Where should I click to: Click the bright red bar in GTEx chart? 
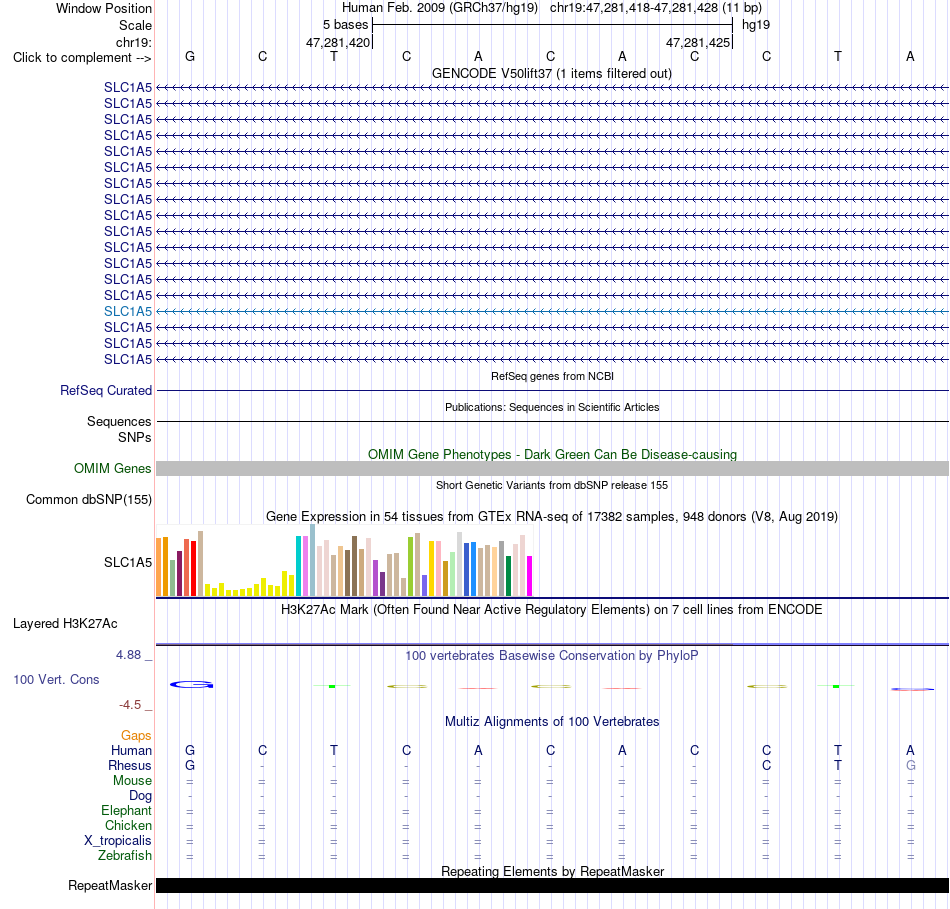(193, 568)
